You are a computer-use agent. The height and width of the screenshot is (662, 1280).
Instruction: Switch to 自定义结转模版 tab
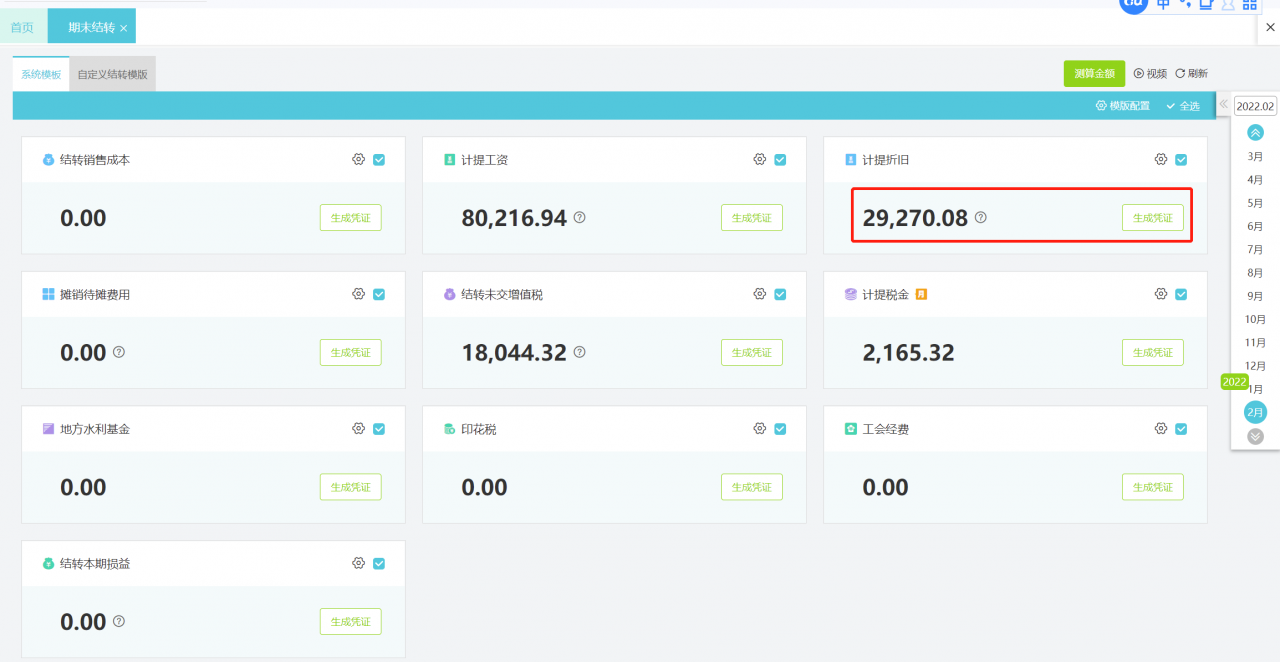112,75
